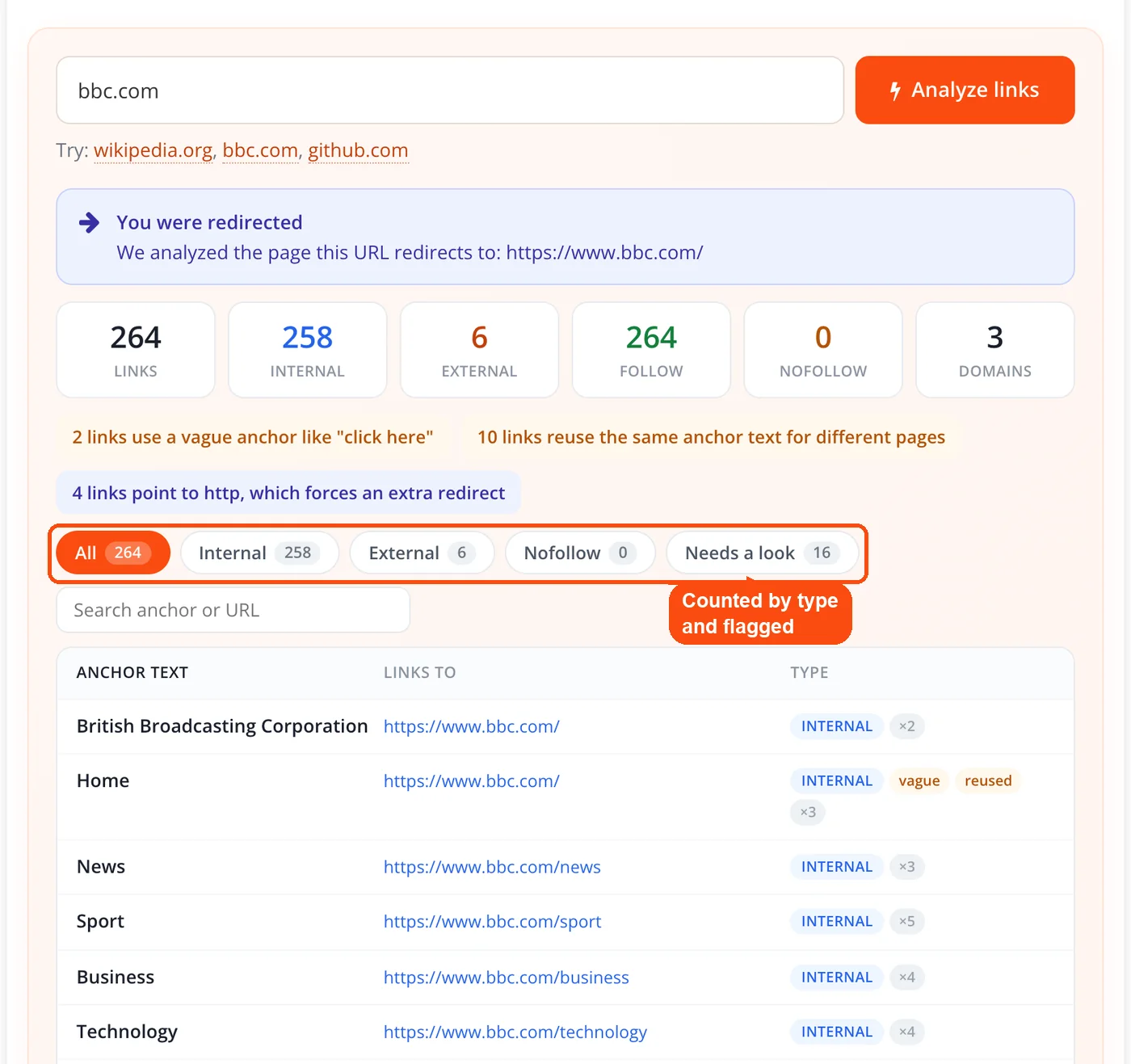Click the http extra redirect notice
The height and width of the screenshot is (1064, 1131).
pos(288,493)
